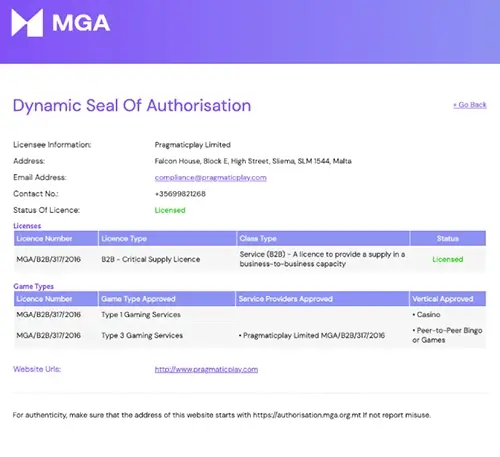This screenshot has height=457, width=500.
Task: Select the Pragmaticplay Limited service provider entry
Action: 312,336
